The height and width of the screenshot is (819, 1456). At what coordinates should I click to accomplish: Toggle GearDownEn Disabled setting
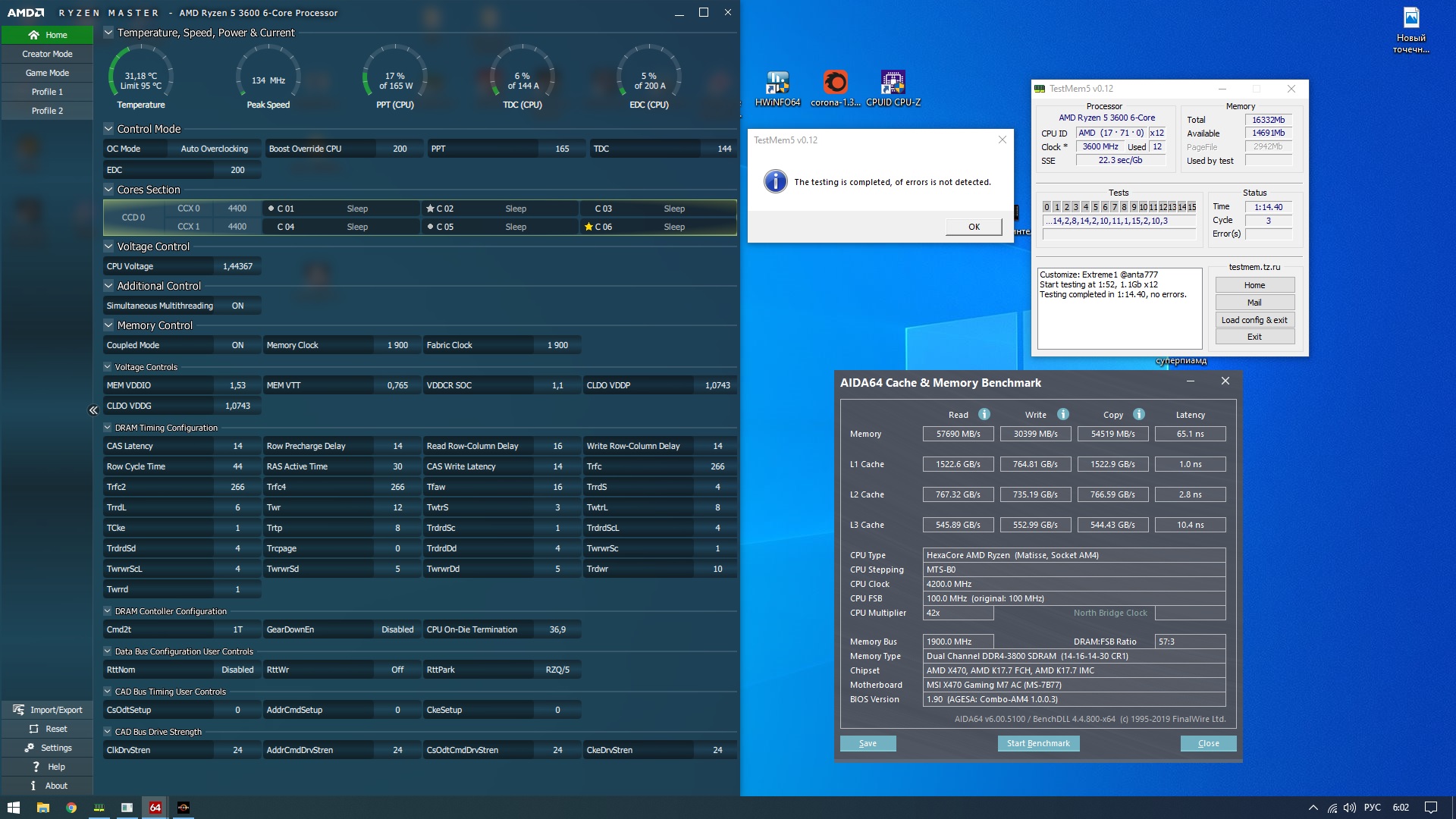click(397, 629)
